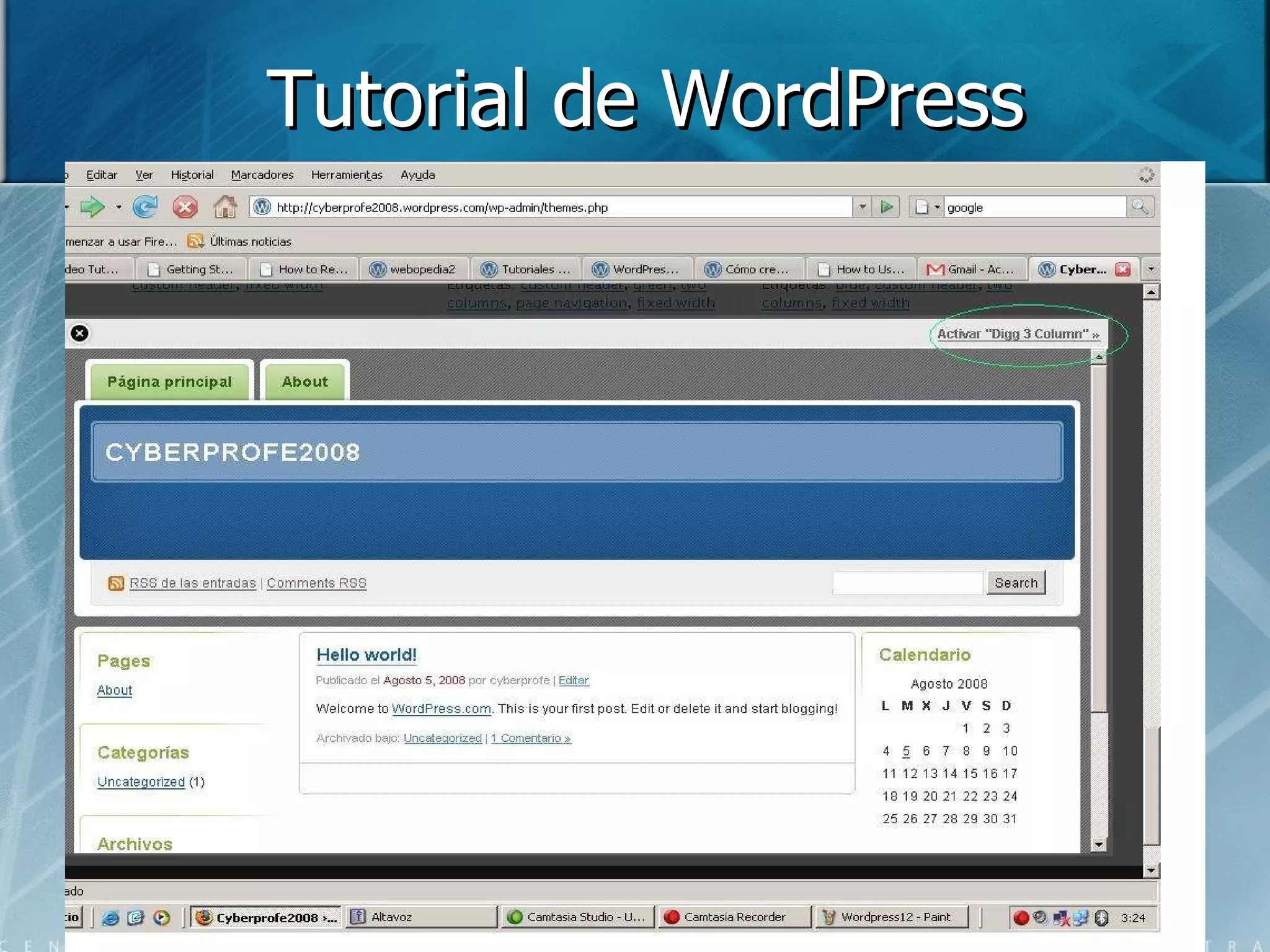The width and height of the screenshot is (1270, 952).
Task: Open the Comments RSS link
Action: [x=316, y=583]
